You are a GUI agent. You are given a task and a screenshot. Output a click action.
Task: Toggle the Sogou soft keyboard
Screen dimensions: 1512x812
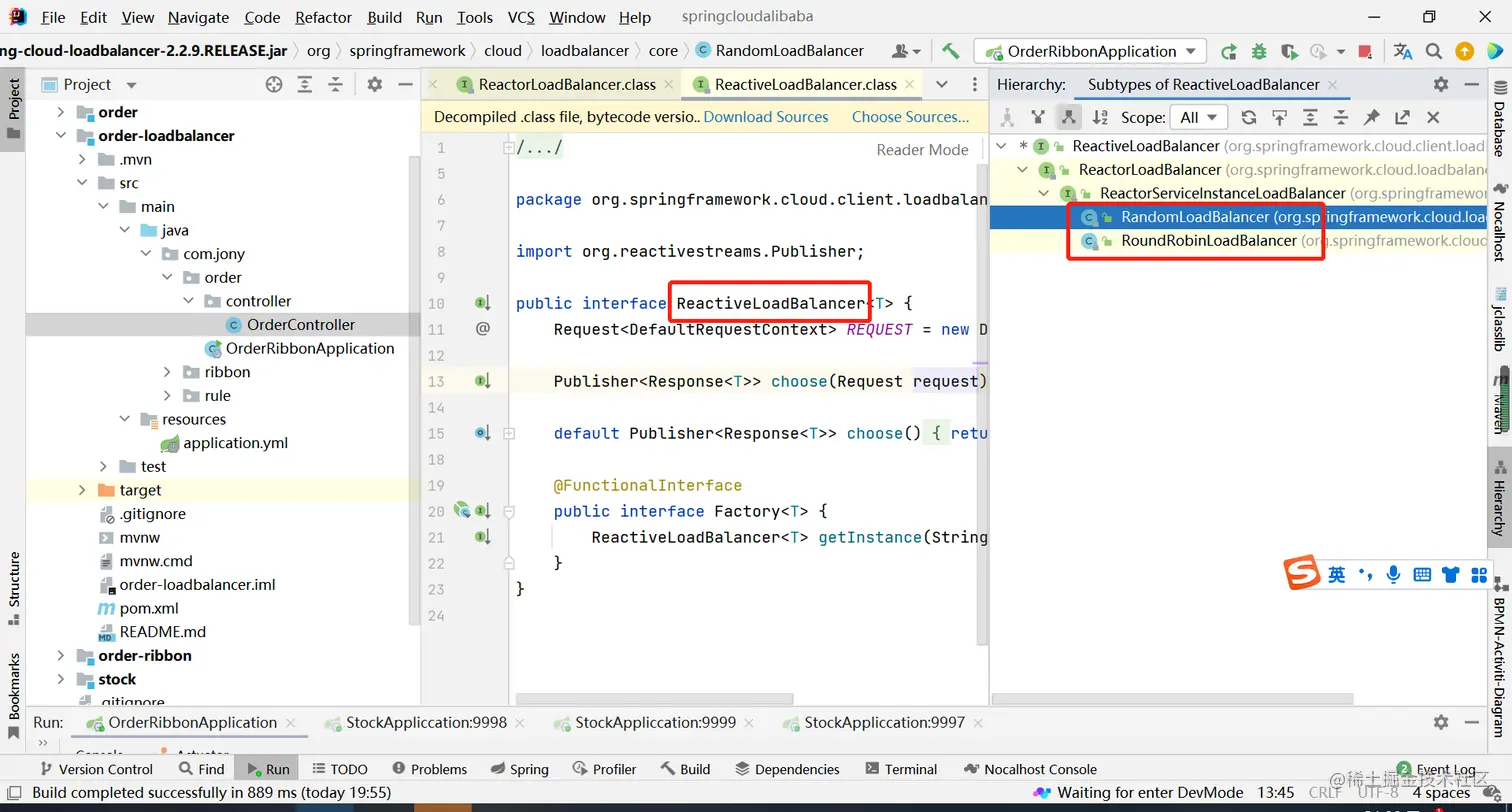click(x=1422, y=575)
